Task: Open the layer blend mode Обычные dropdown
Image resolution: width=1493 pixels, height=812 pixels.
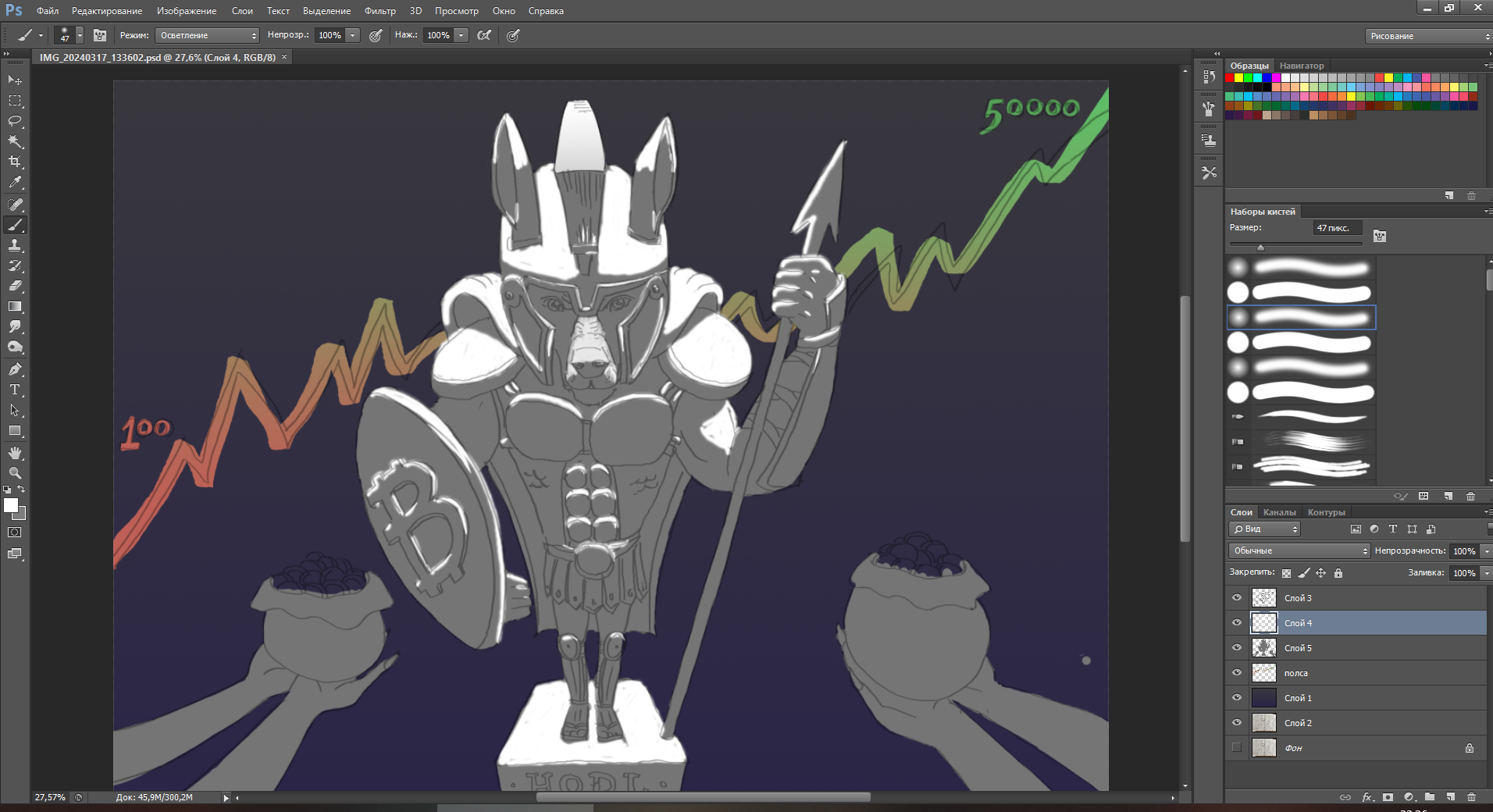Action: click(x=1299, y=551)
